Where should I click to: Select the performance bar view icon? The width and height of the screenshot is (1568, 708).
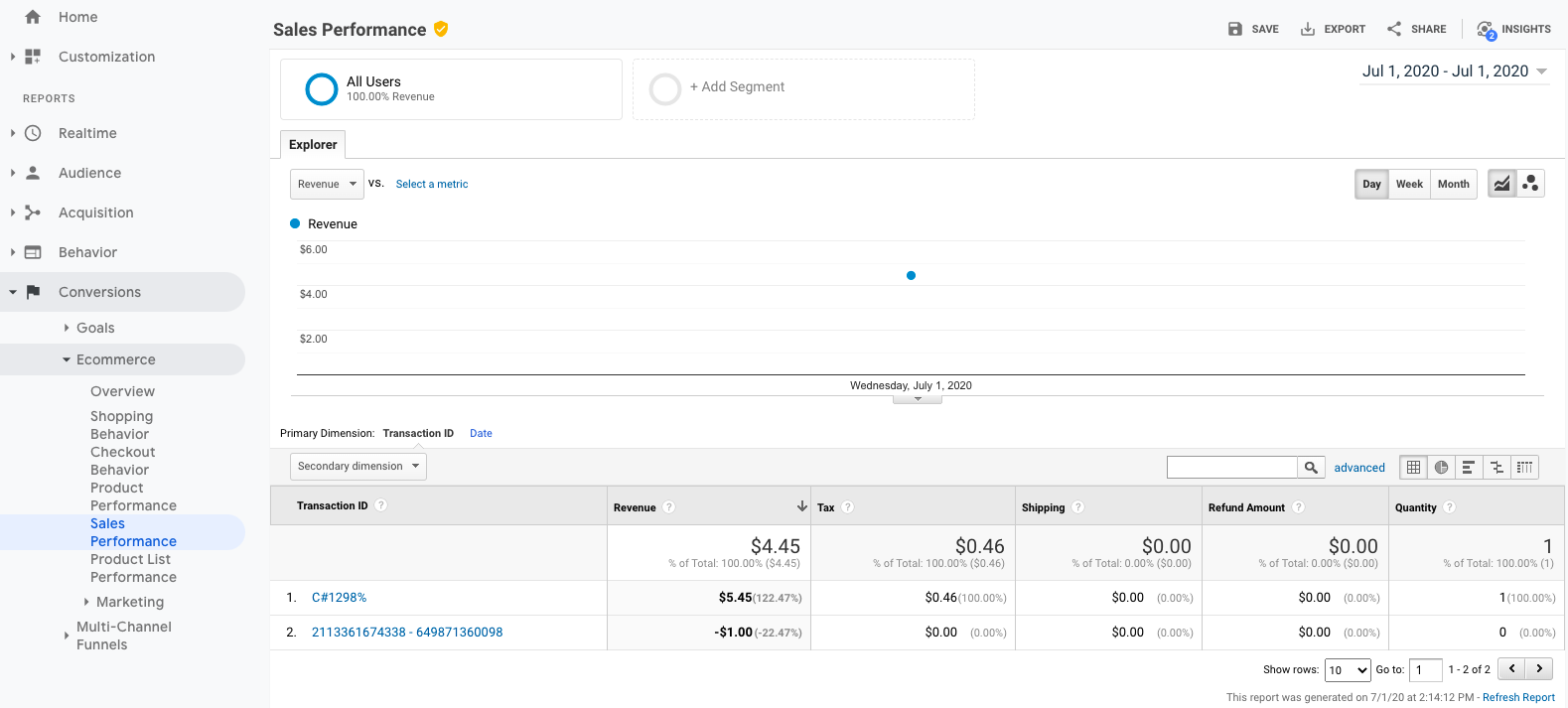point(1469,467)
